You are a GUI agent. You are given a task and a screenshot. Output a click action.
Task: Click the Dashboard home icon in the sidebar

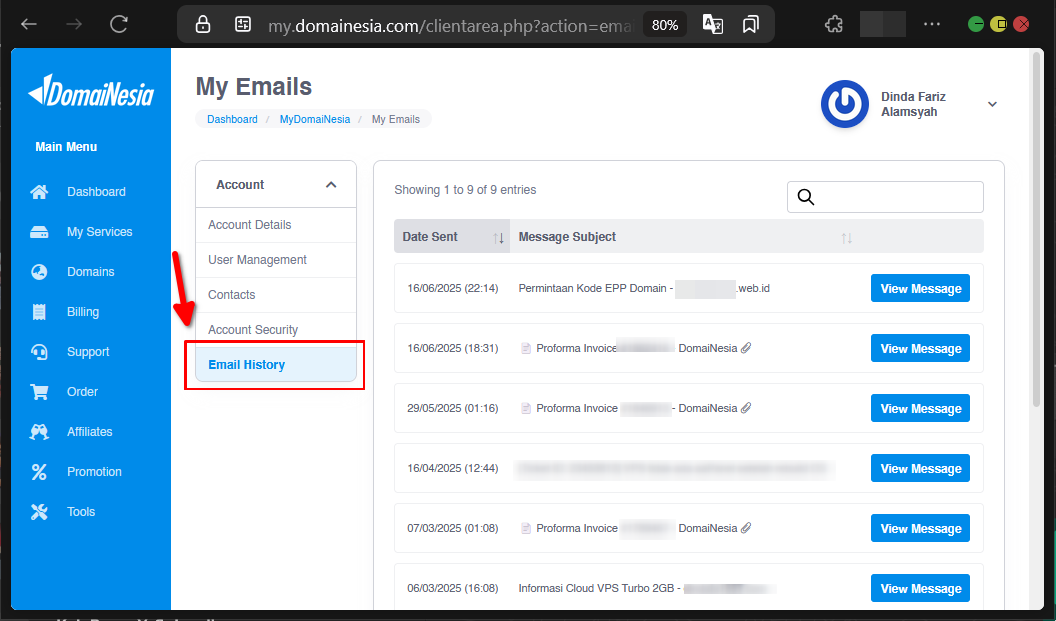[x=39, y=192]
